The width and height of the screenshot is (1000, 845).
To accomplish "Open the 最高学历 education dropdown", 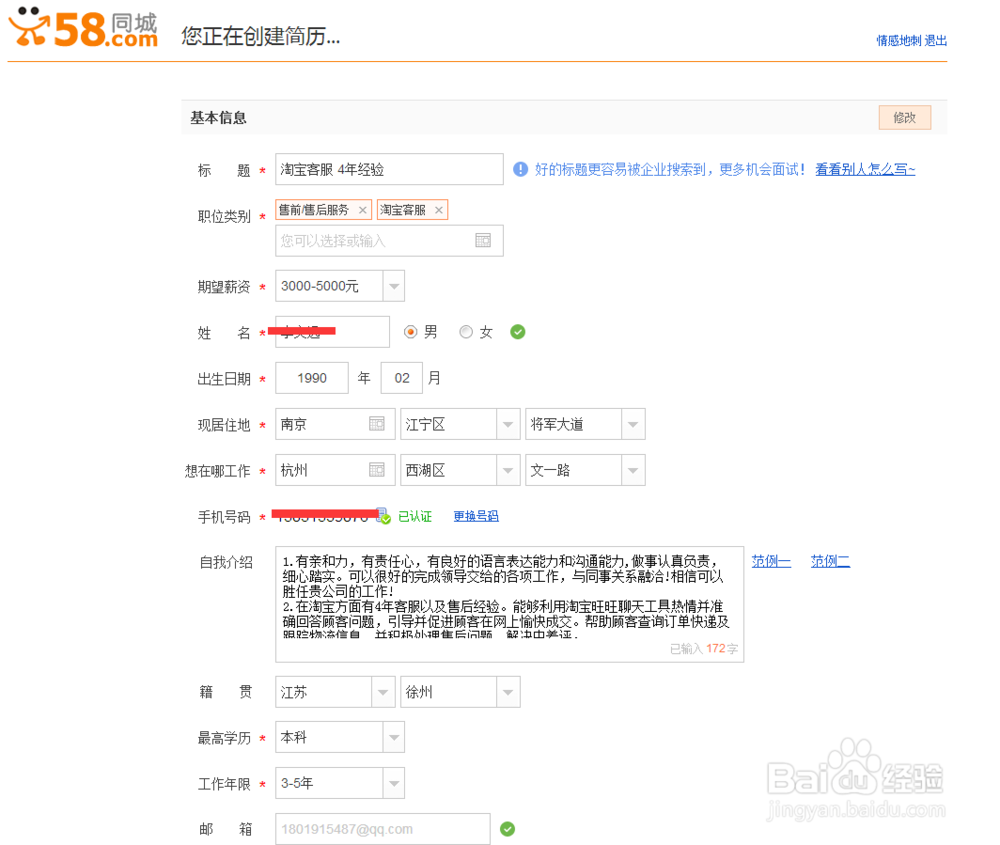I will 395,737.
